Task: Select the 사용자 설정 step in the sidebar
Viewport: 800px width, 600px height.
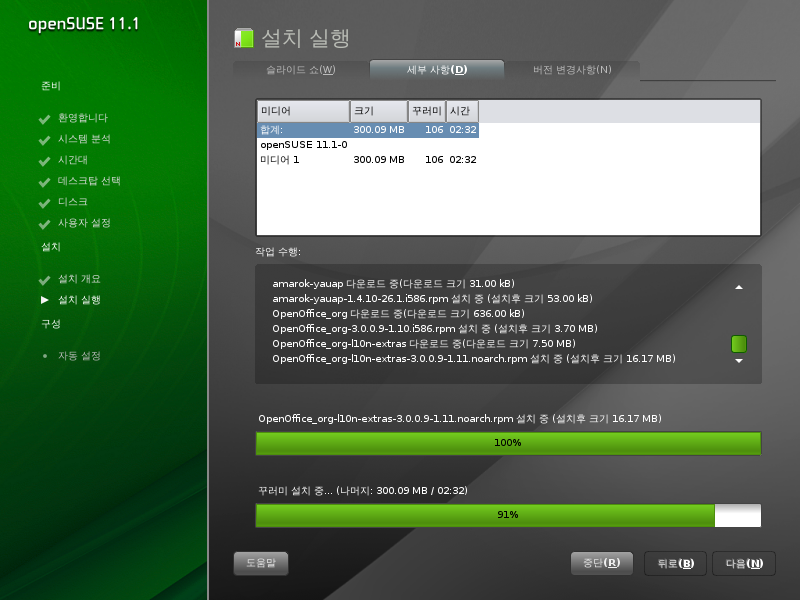Action: 84,223
